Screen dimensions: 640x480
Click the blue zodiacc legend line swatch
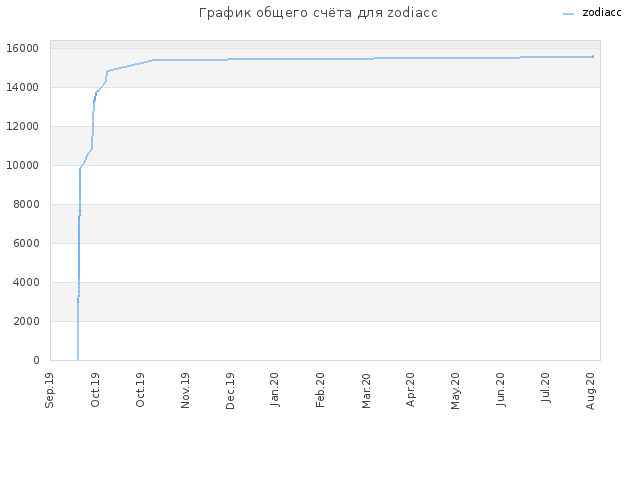click(568, 14)
